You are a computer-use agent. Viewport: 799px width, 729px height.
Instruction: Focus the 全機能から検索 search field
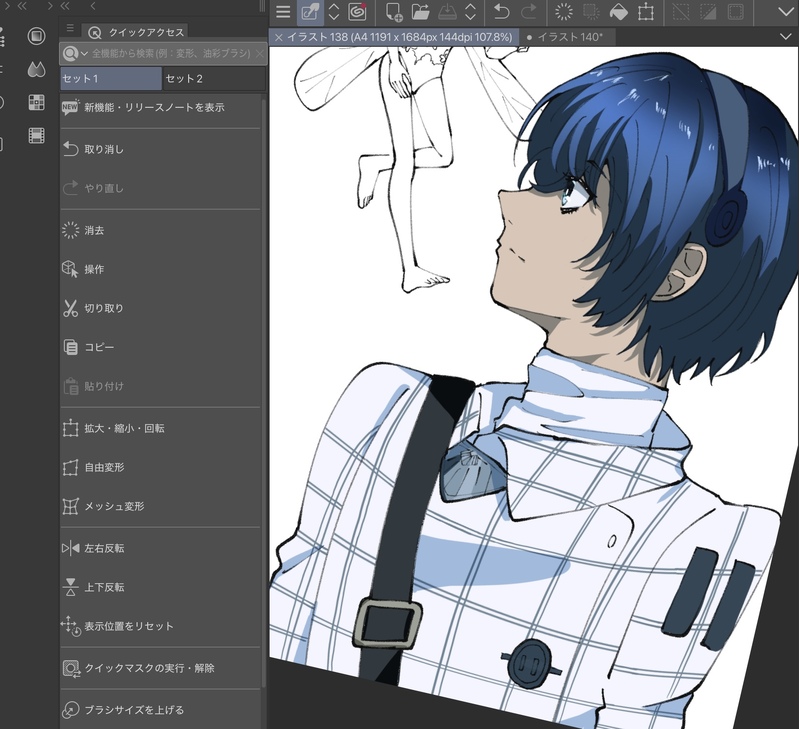(x=171, y=53)
